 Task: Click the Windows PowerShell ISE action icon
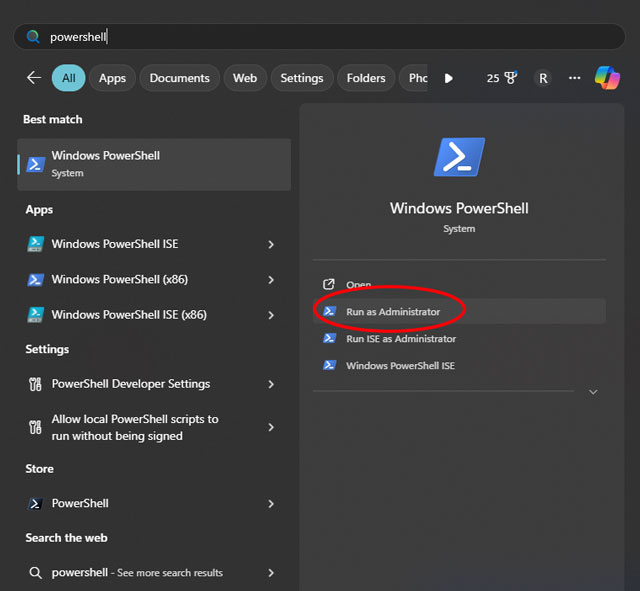pyautogui.click(x=329, y=365)
